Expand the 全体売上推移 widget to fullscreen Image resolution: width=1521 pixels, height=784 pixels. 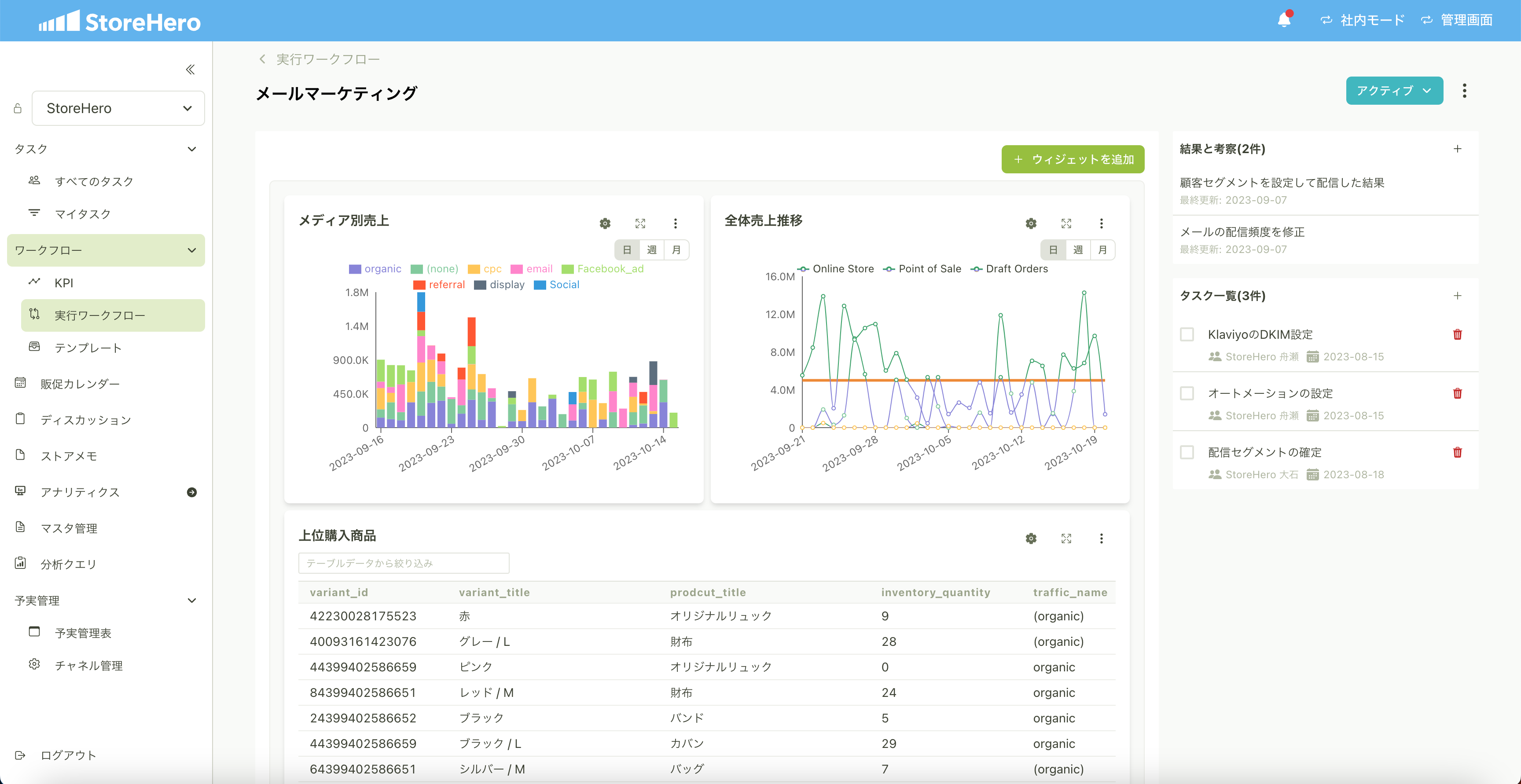coord(1066,224)
